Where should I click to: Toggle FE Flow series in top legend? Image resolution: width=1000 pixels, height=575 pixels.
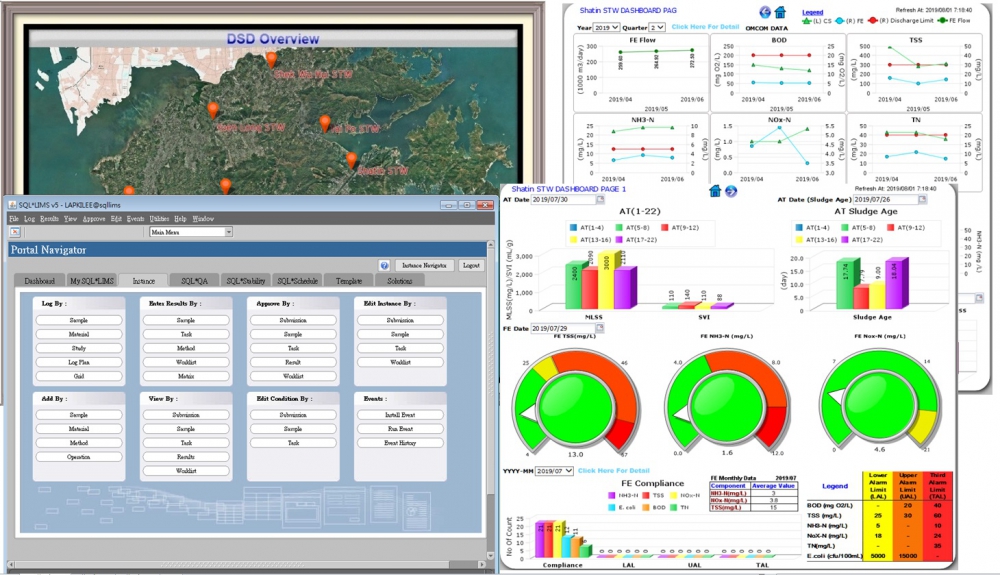click(x=940, y=20)
